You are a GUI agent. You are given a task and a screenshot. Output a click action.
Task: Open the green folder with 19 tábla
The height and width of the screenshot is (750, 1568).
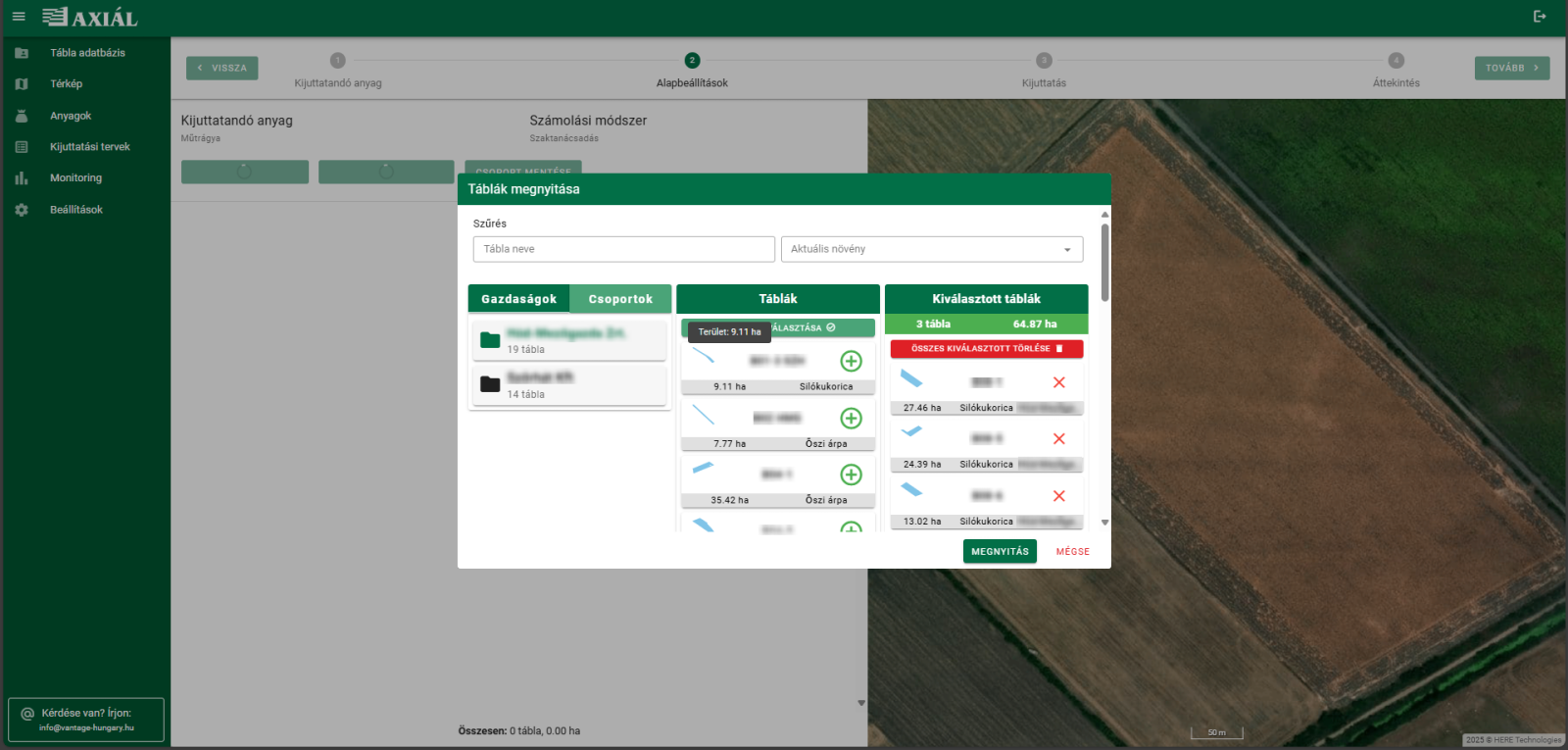(x=568, y=341)
